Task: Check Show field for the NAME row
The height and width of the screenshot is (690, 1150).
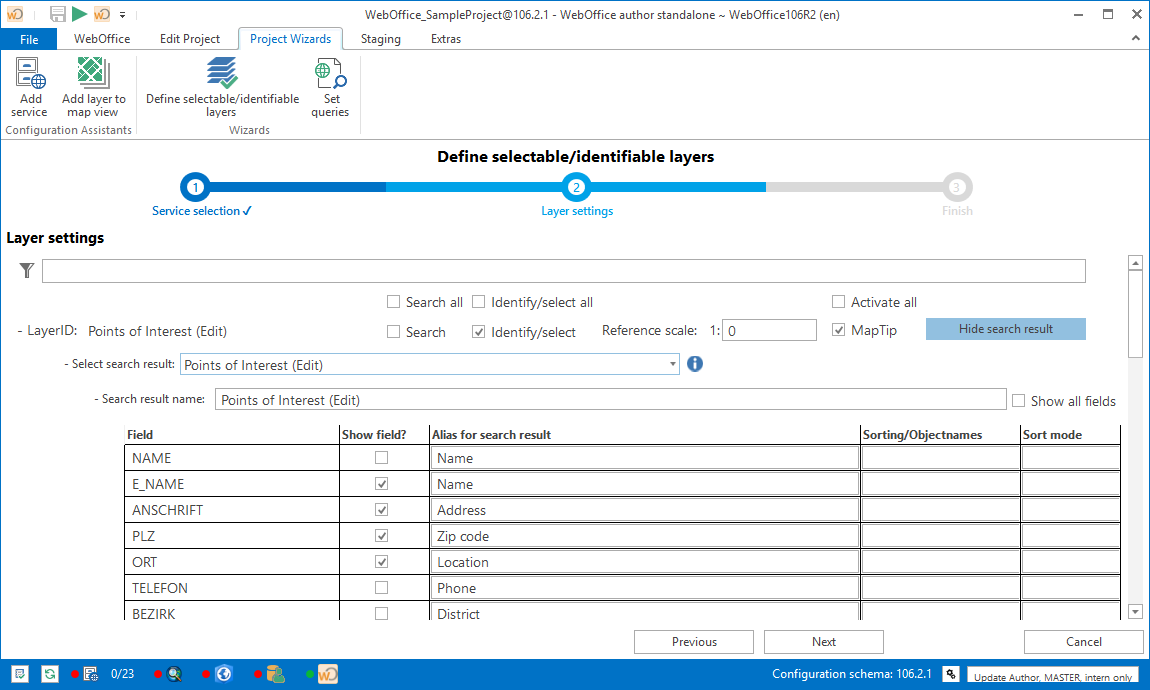Action: click(x=381, y=457)
